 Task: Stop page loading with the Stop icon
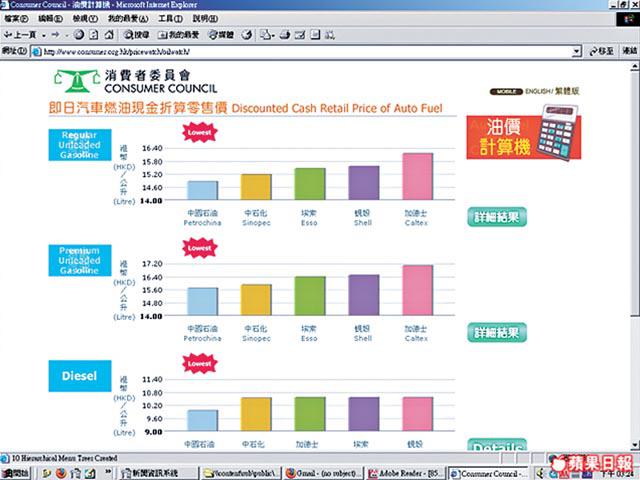[x=79, y=35]
